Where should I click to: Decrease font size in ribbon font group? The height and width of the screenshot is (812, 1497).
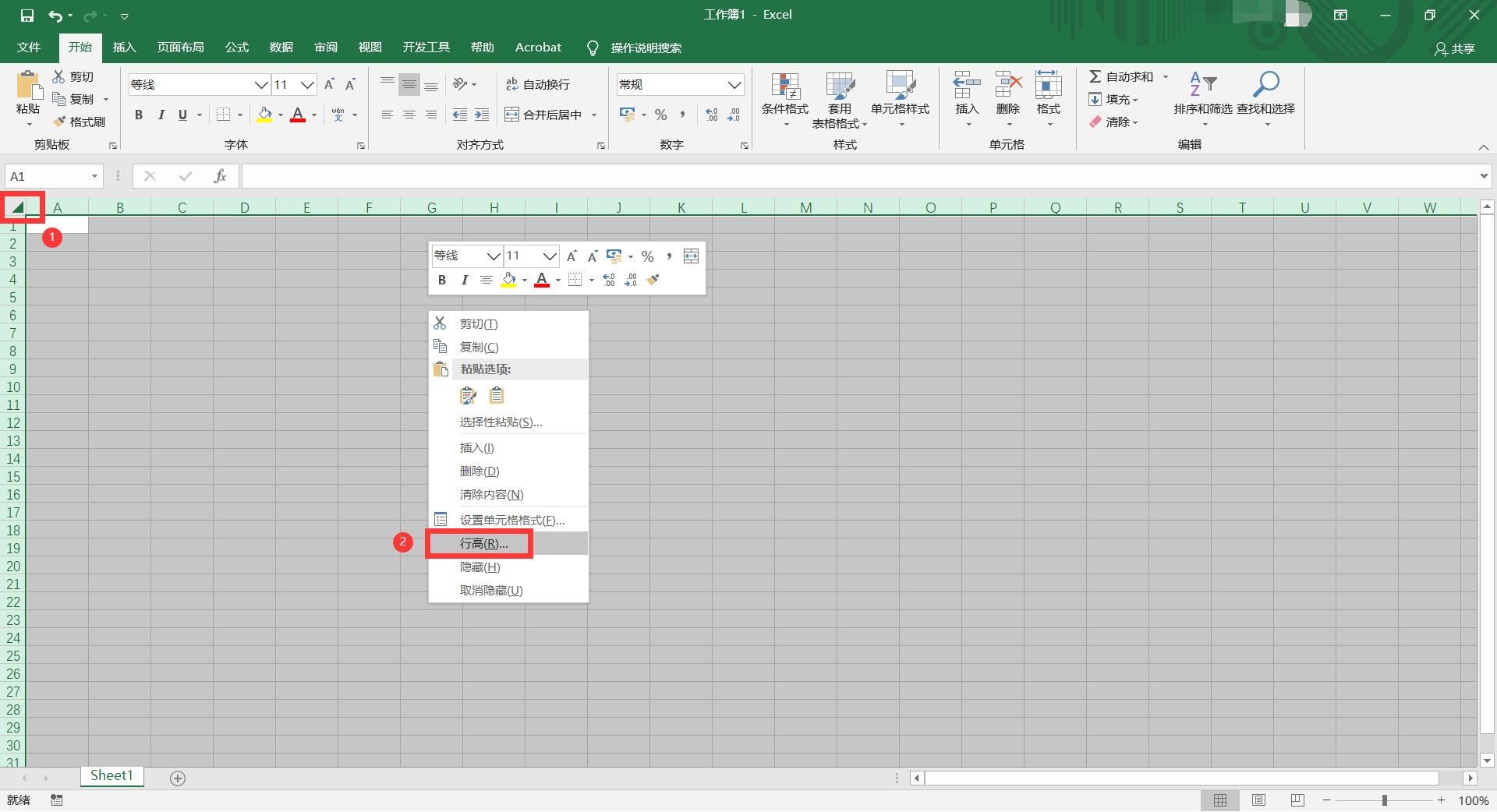pos(350,84)
